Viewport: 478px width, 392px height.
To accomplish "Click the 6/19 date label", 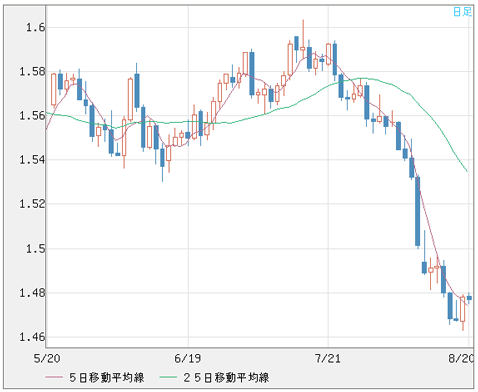I will [x=188, y=358].
